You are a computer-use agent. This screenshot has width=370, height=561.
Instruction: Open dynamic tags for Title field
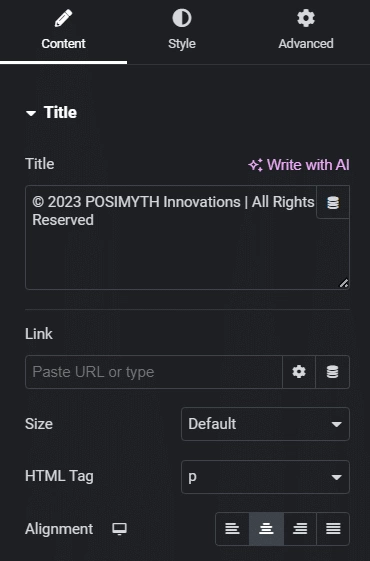point(333,202)
